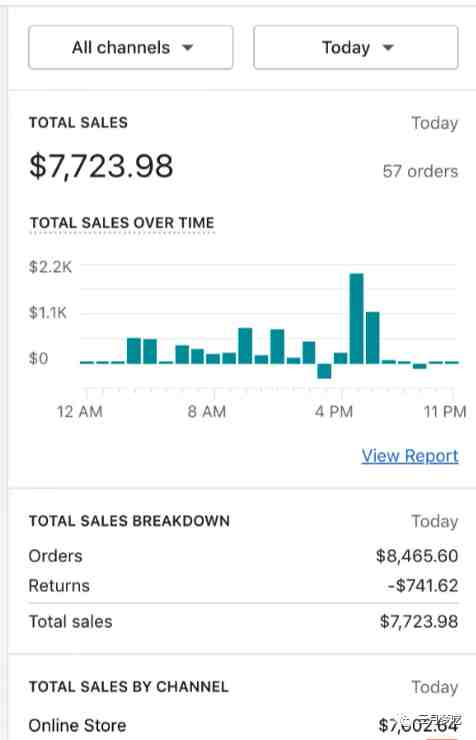Click the negative bar below zero line
The width and height of the screenshot is (476, 740).
tap(324, 371)
